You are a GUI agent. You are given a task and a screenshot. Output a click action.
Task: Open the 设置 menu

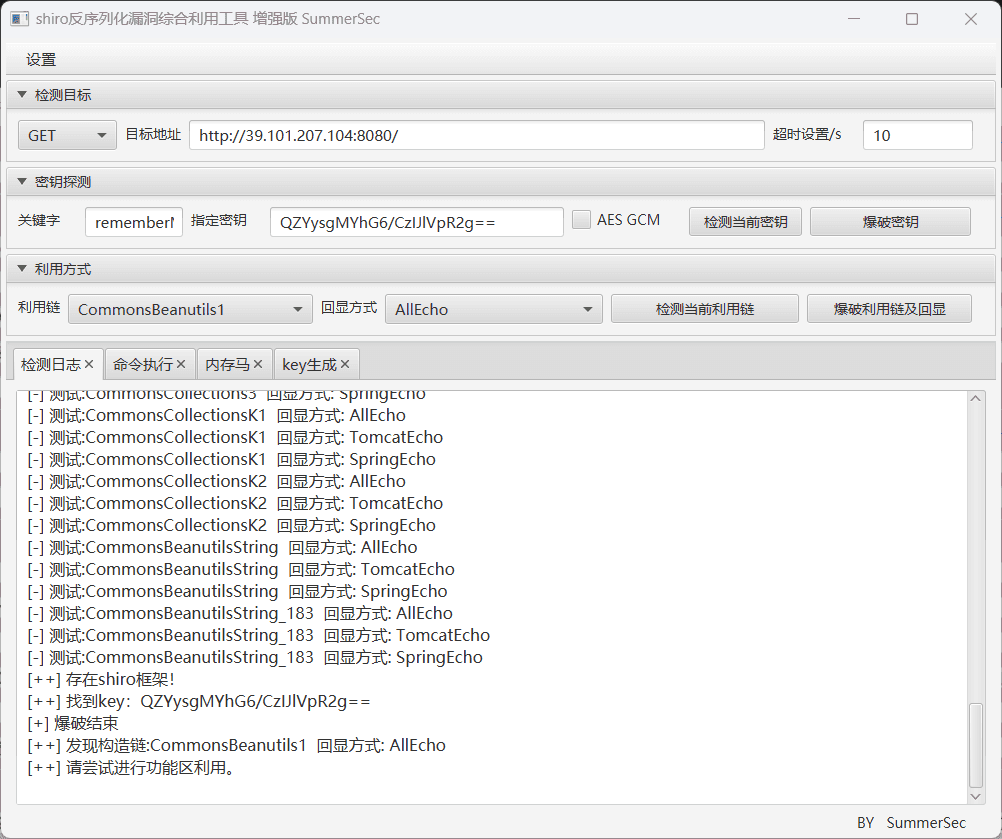point(41,60)
